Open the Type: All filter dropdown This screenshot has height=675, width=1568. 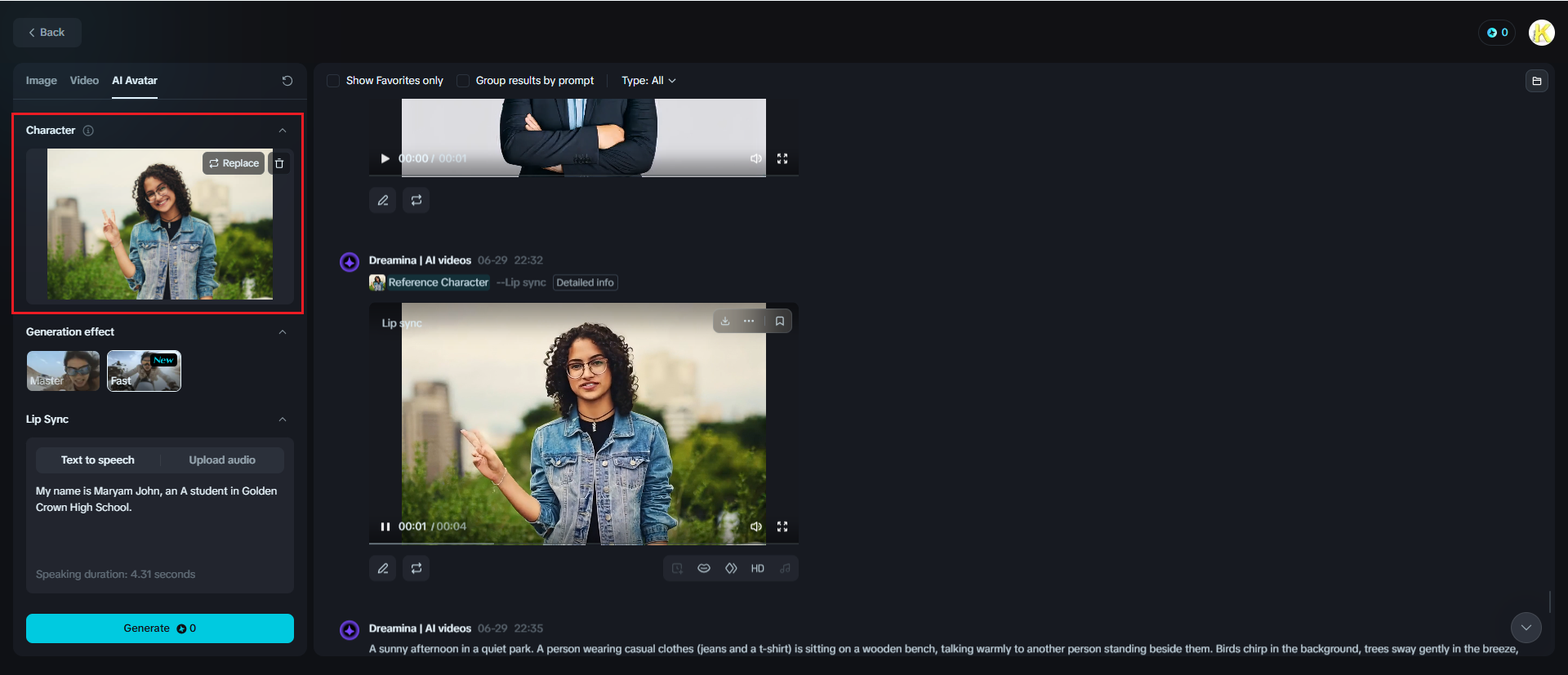[x=648, y=81]
